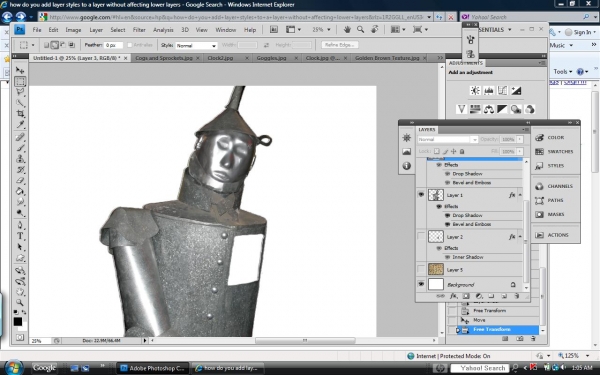Viewport: 600px width, 375px height.
Task: Toggle Lock position in Layers panel
Action: click(x=454, y=151)
